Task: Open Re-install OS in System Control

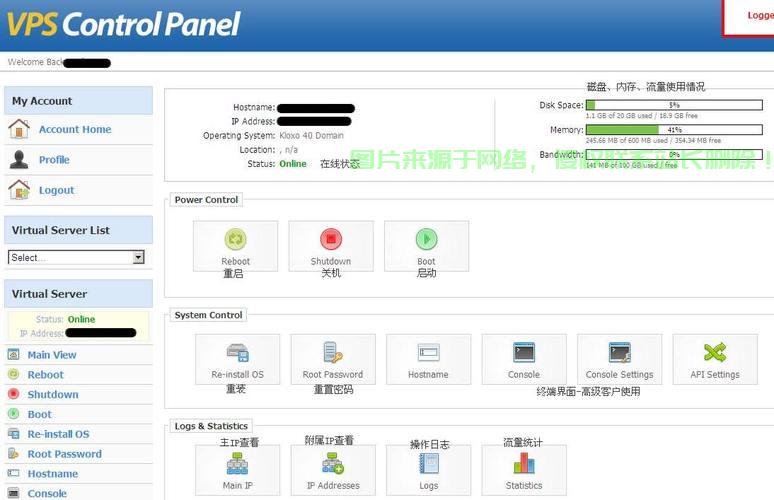Action: (237, 359)
